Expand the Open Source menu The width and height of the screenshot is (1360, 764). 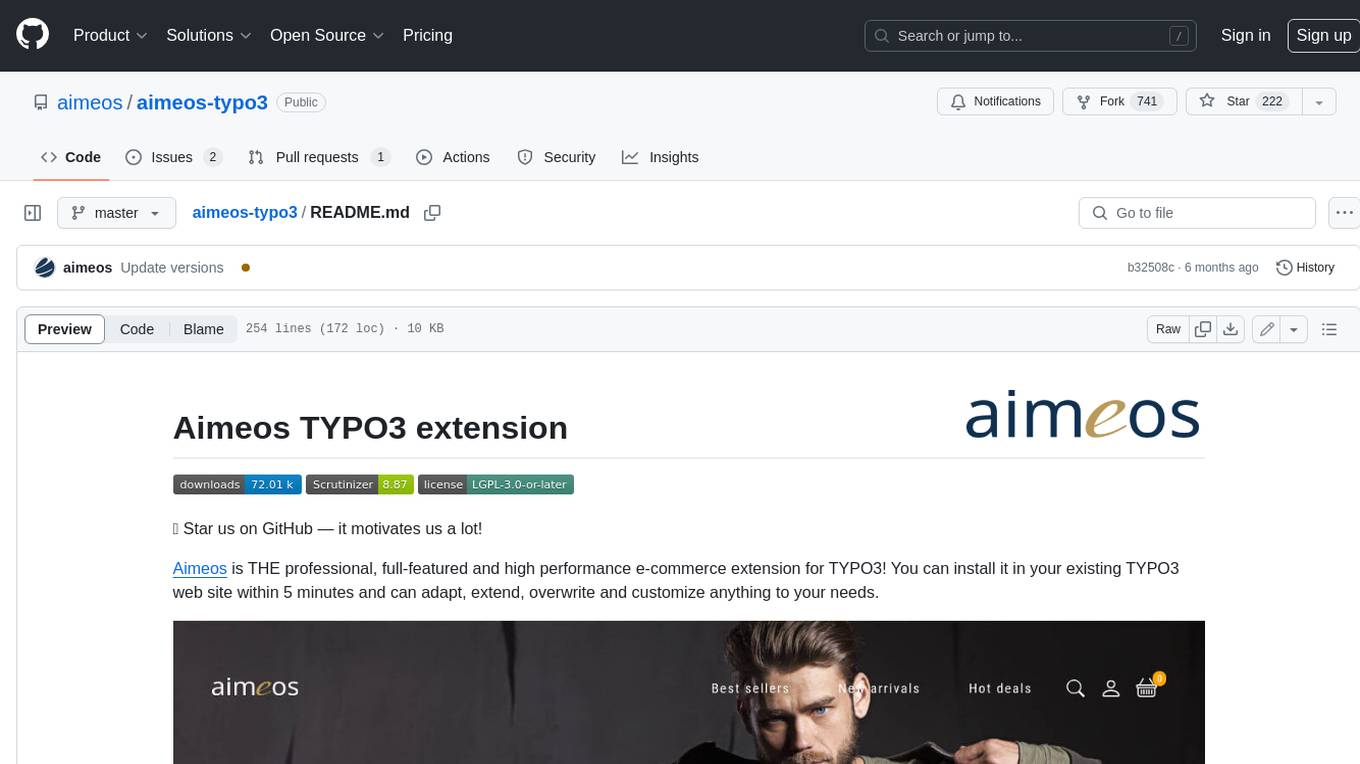(x=327, y=35)
